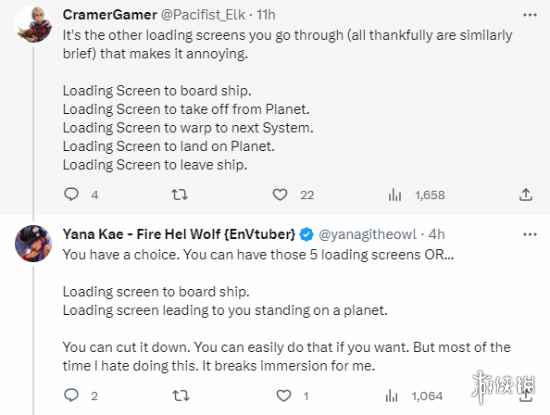This screenshot has width=550, height=415.
Task: Reply to CramerGamer's tweet
Action: (71, 194)
